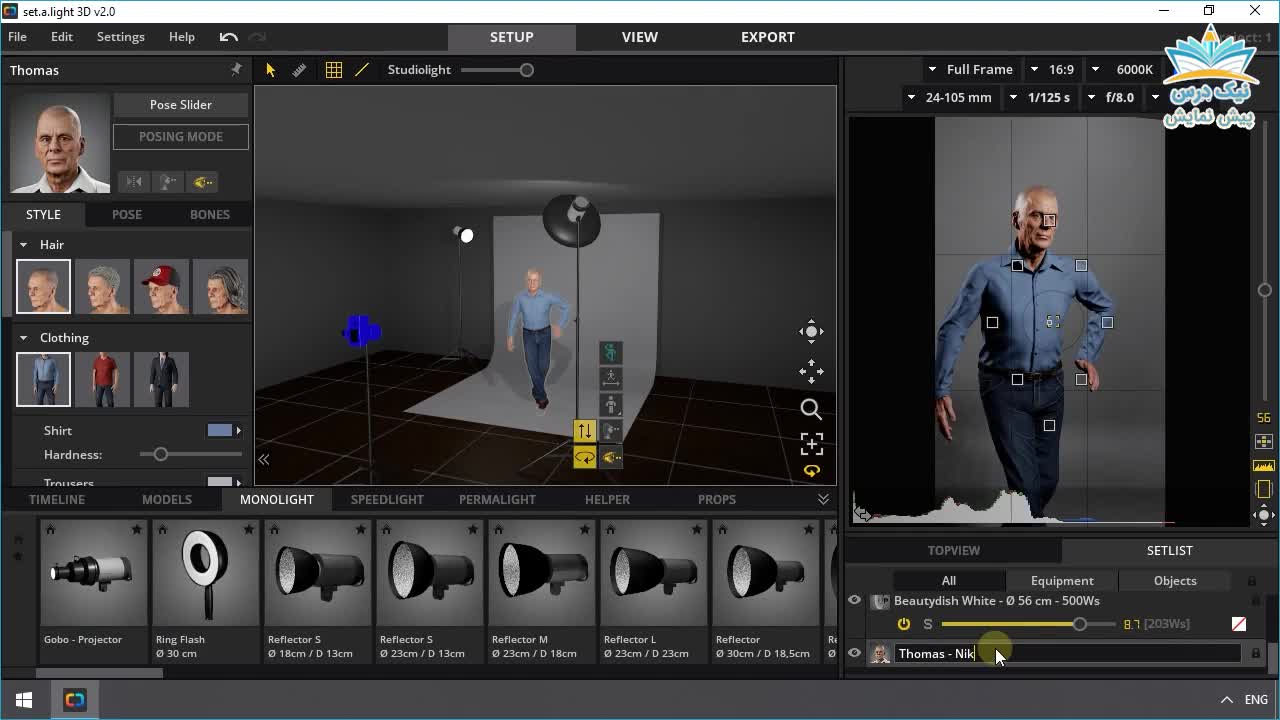Image resolution: width=1280 pixels, height=720 pixels.
Task: Switch to the SPEEDLIGHT tab
Action: pos(387,499)
